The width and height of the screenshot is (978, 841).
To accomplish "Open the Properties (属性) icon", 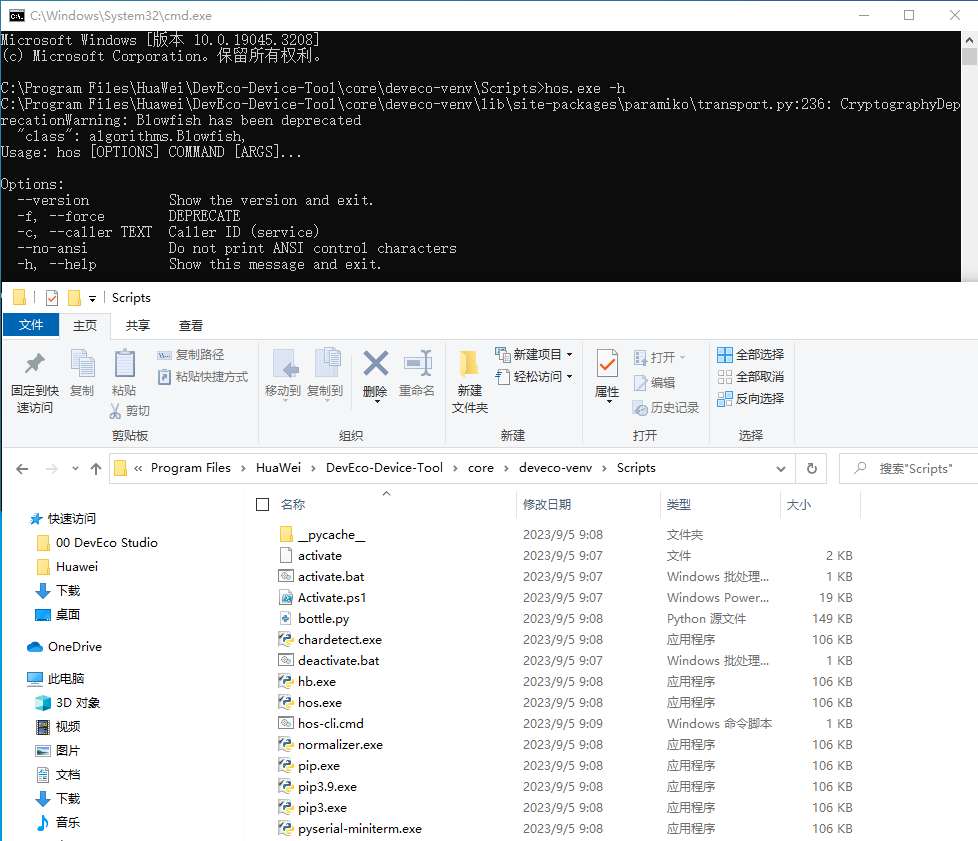I will [607, 376].
